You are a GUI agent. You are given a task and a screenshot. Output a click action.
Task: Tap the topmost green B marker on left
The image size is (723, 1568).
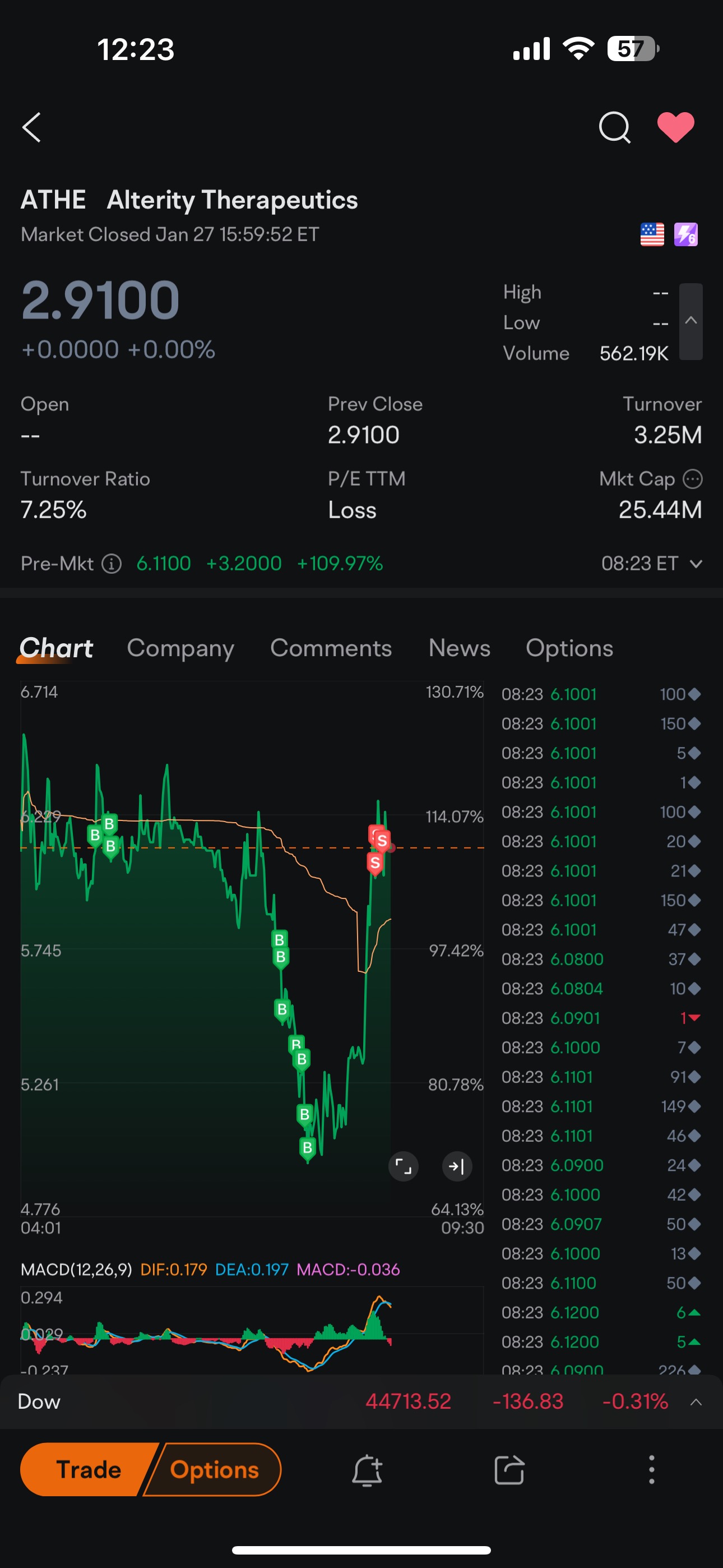(x=109, y=824)
